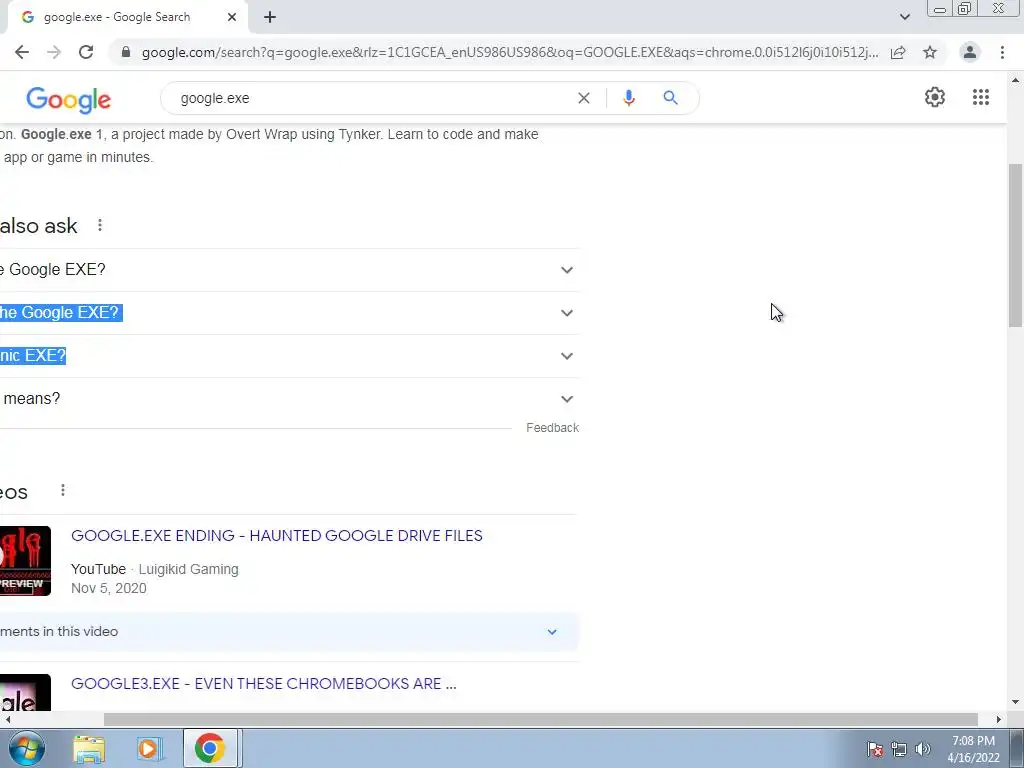The image size is (1024, 768).
Task: Click the address bar URL
Action: 509,52
